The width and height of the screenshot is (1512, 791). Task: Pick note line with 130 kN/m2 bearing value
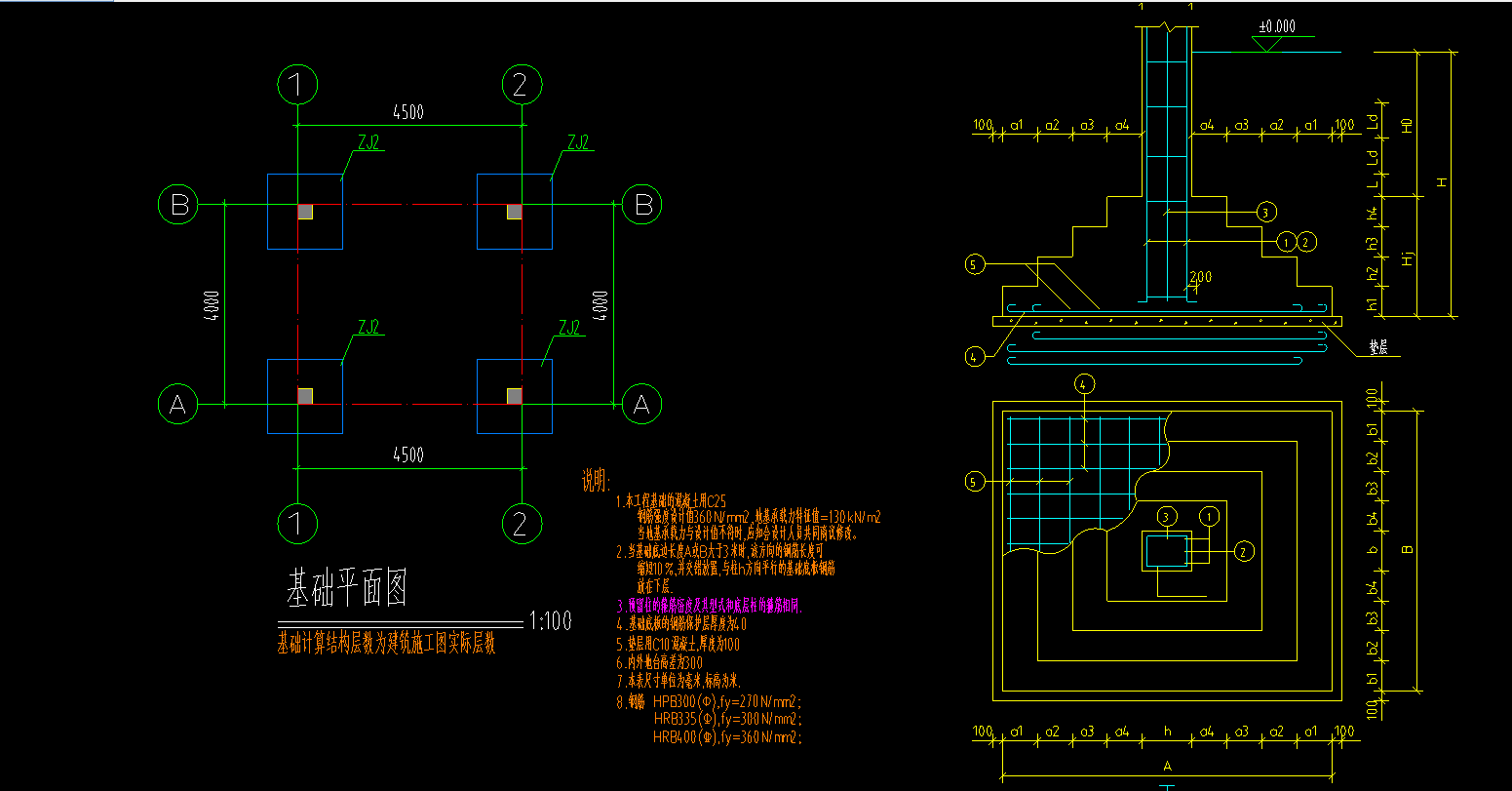tap(758, 517)
